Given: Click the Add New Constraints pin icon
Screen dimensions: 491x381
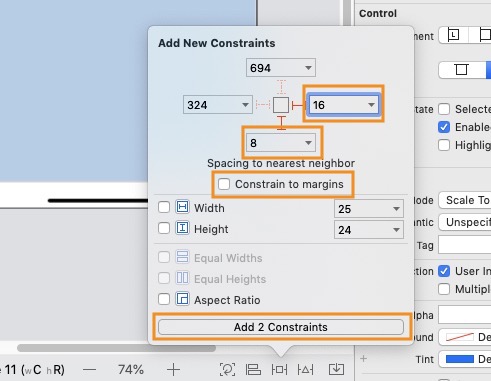Looking at the screenshot, I should 279,369.
